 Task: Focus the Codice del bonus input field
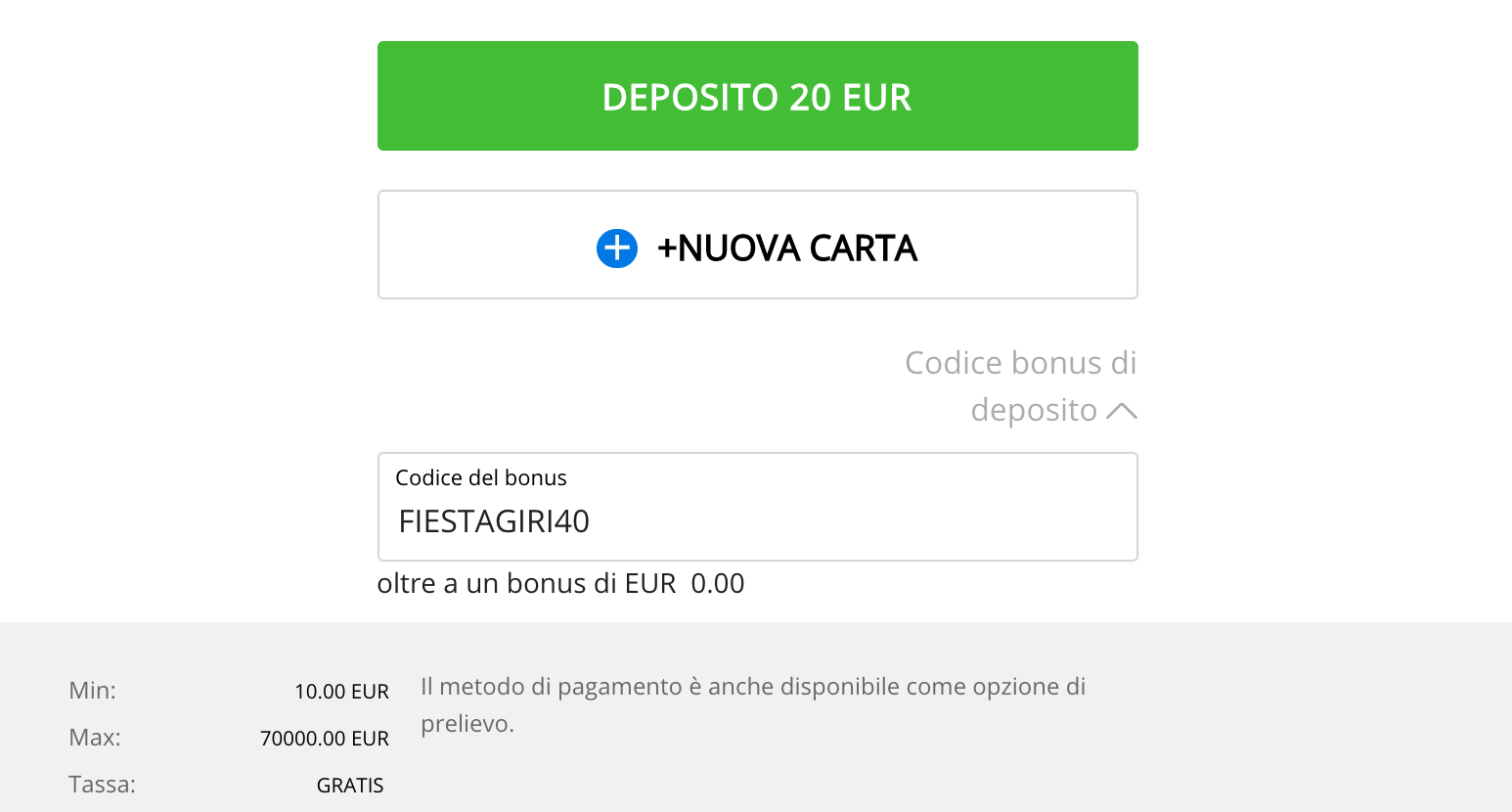[758, 507]
